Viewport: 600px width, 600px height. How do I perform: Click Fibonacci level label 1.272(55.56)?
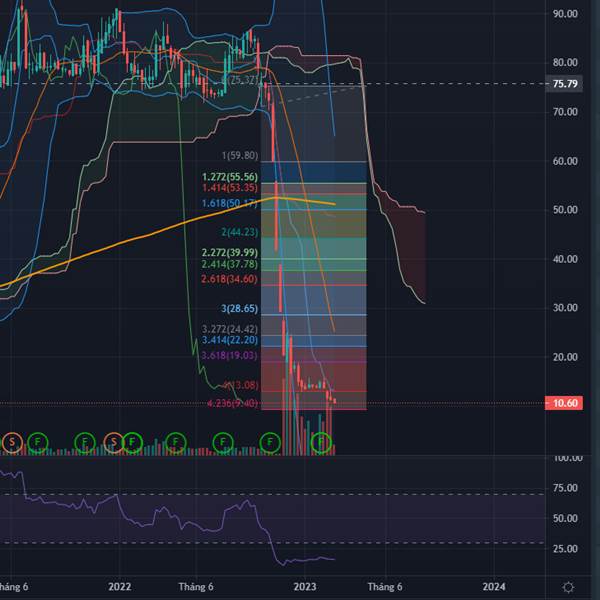tap(230, 177)
